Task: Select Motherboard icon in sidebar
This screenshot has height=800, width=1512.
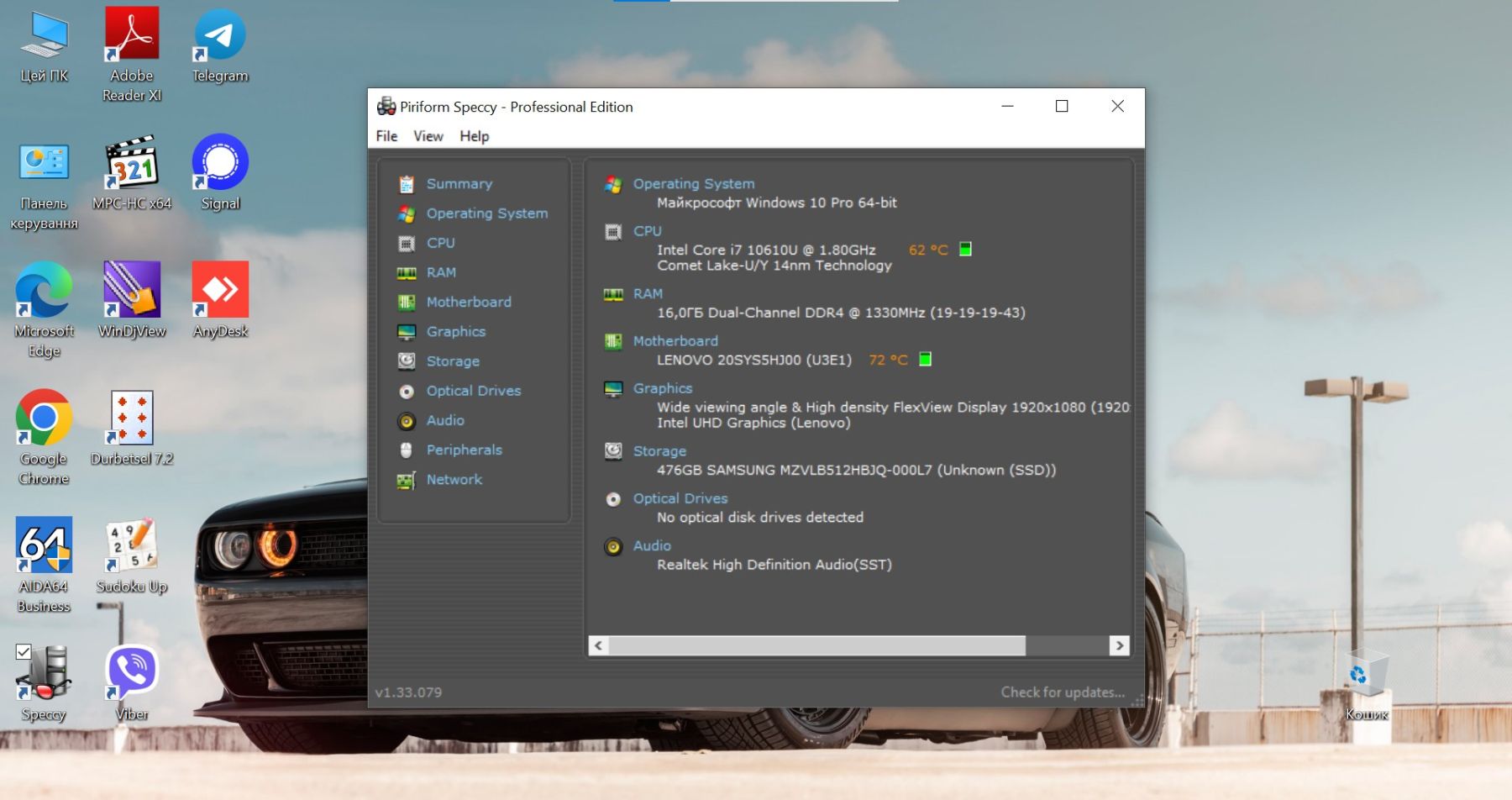Action: coord(407,303)
